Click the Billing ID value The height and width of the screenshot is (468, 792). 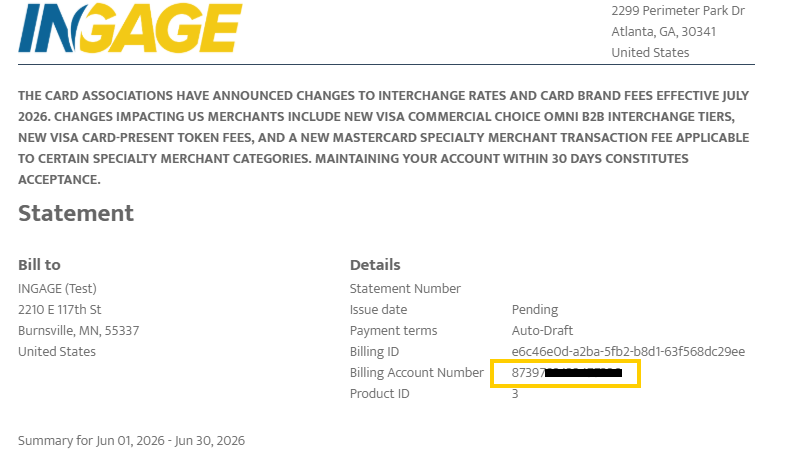click(x=628, y=351)
